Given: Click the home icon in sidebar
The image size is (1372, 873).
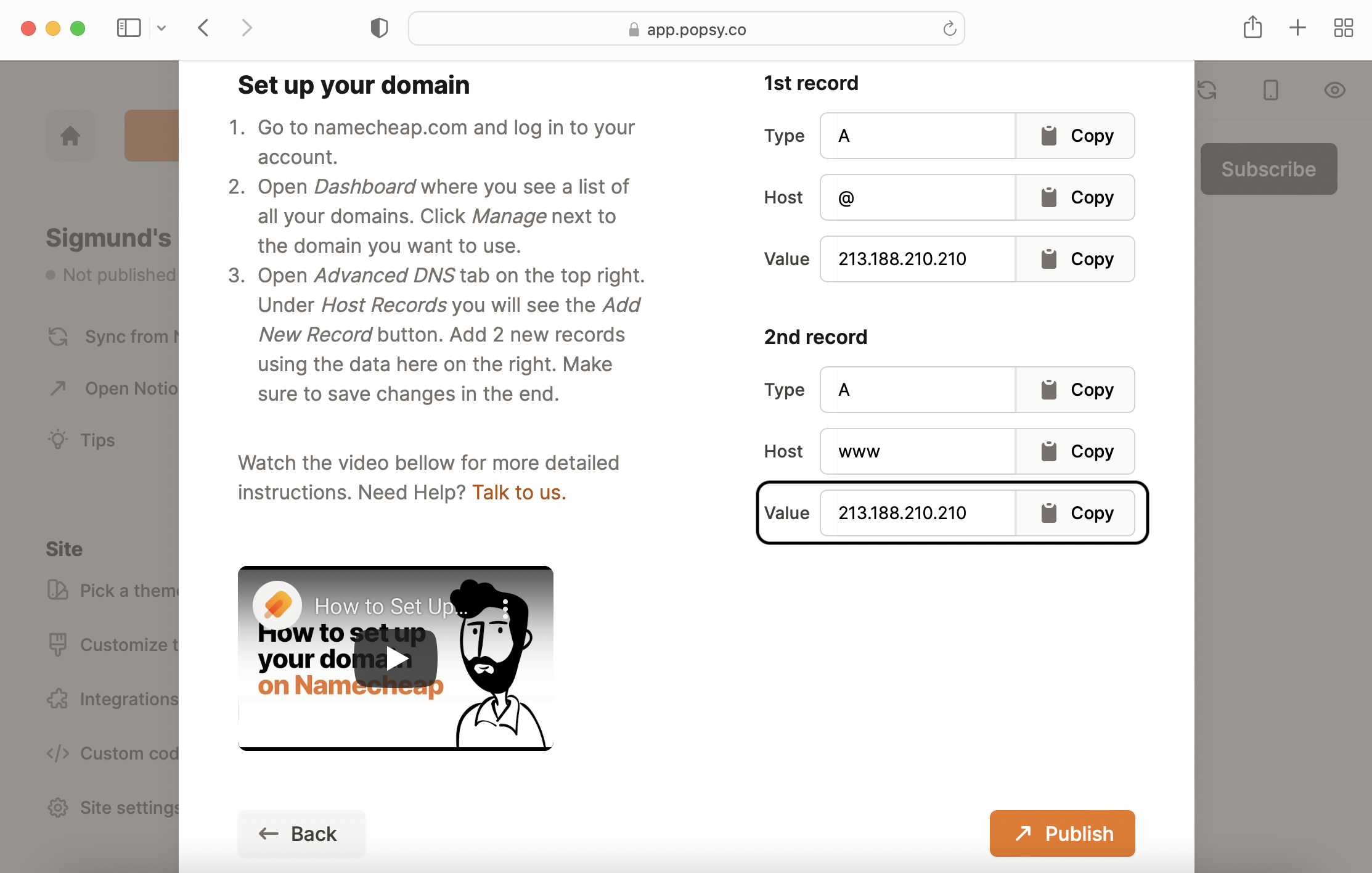Looking at the screenshot, I should 70,136.
